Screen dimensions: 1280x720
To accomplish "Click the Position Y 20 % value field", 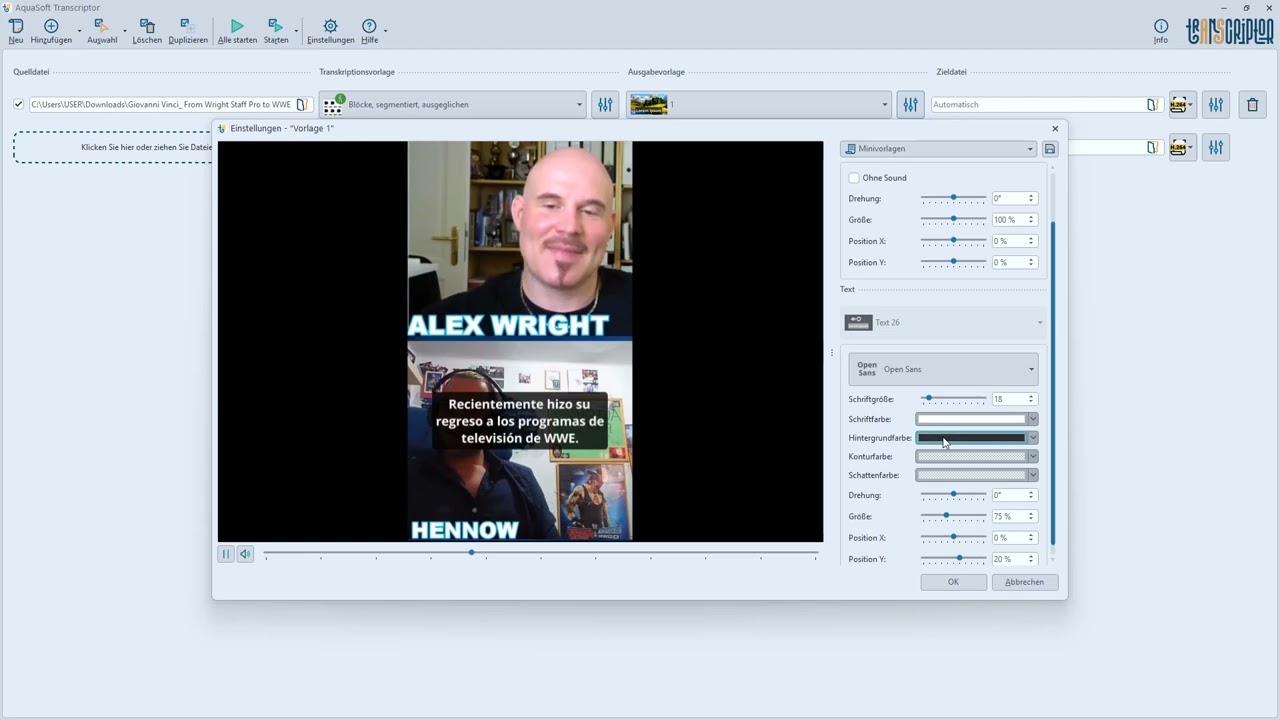I will (1008, 559).
